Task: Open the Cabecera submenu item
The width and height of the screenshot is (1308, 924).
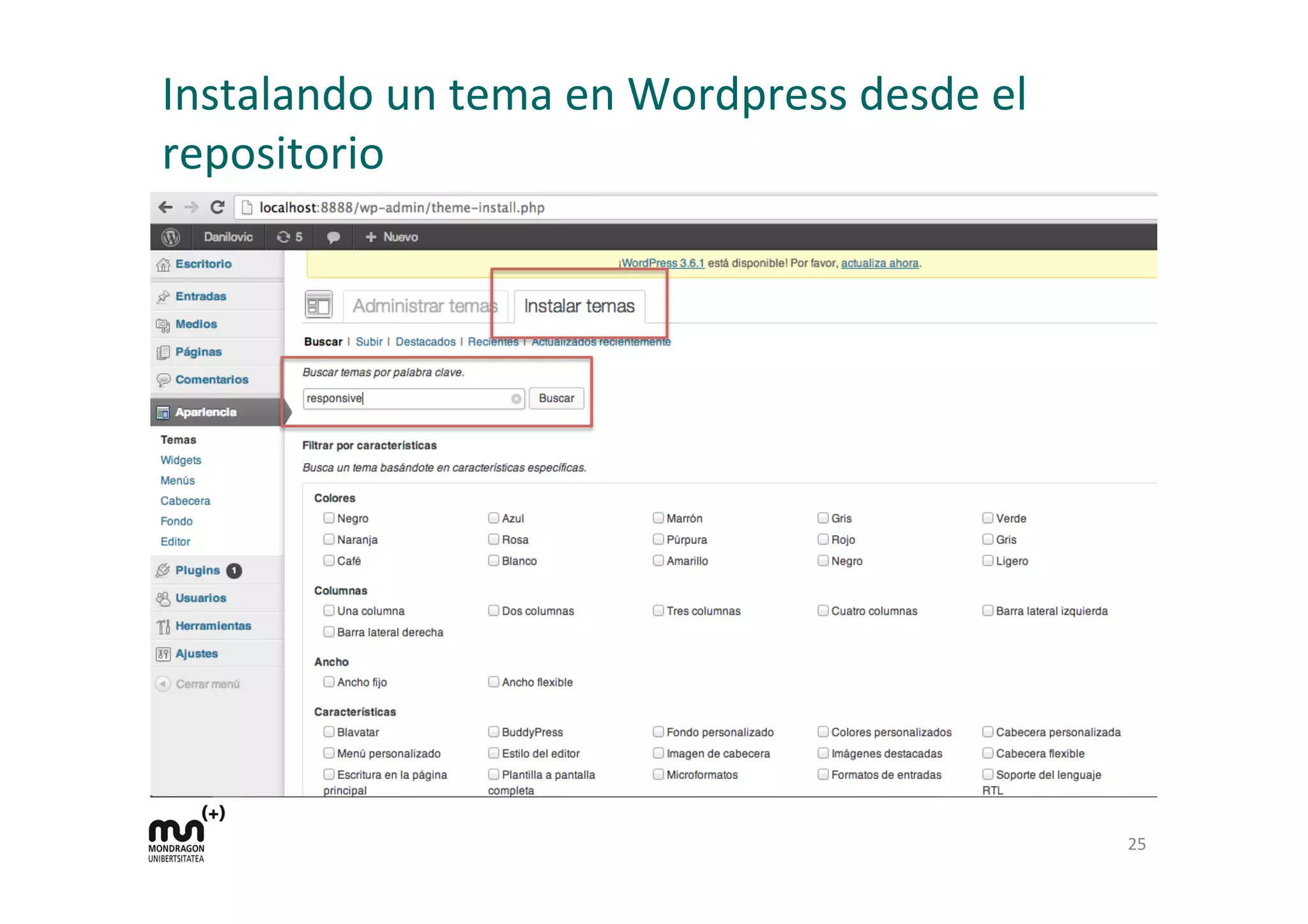Action: [x=185, y=501]
